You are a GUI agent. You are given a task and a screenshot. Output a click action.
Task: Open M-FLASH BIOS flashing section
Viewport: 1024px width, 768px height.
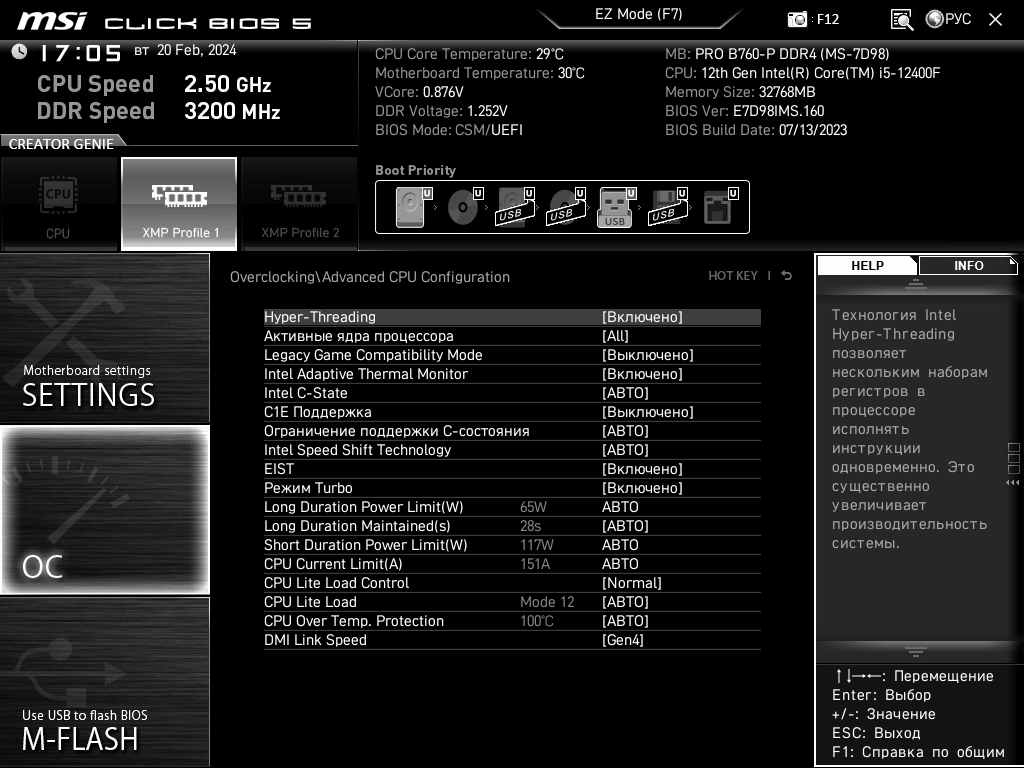(x=104, y=682)
